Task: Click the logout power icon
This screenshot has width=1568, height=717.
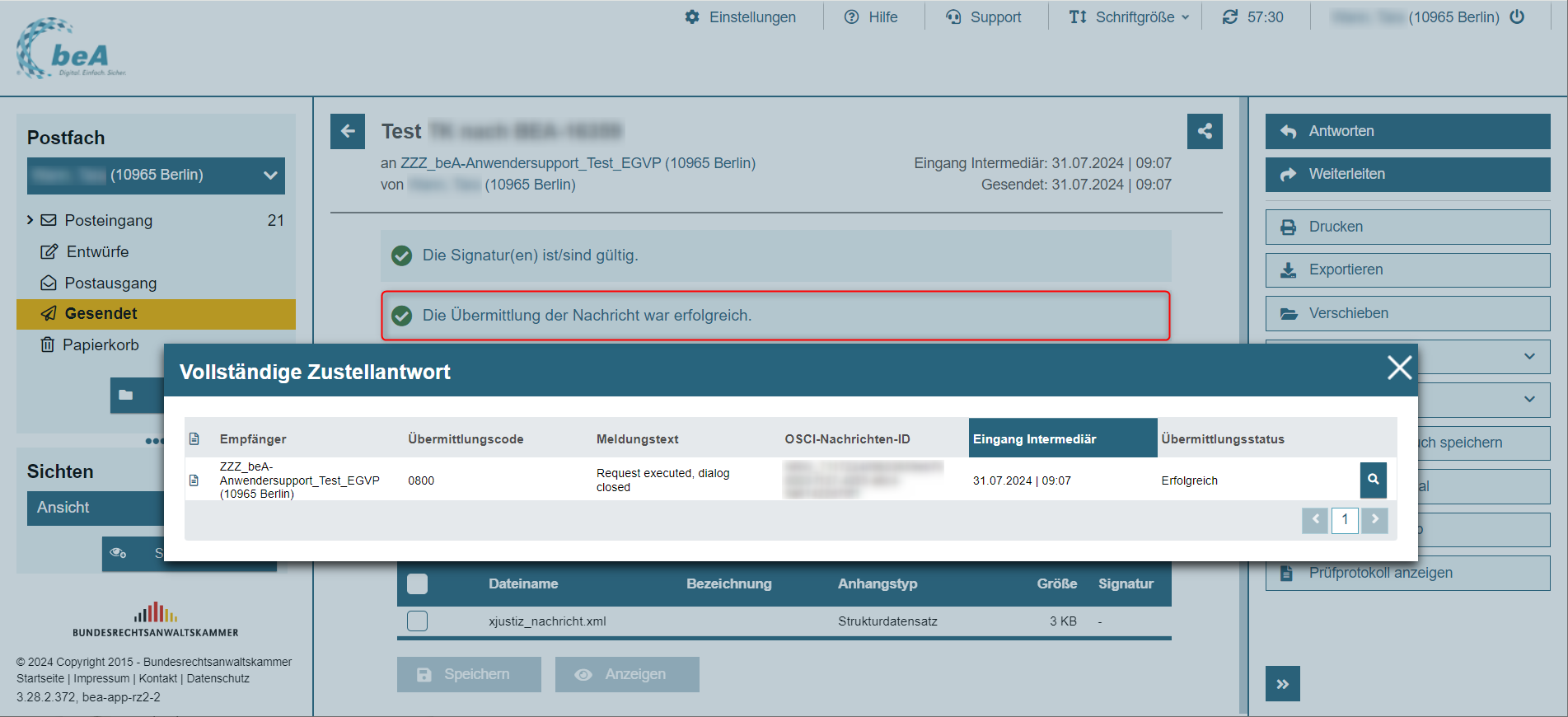Action: click(x=1517, y=17)
